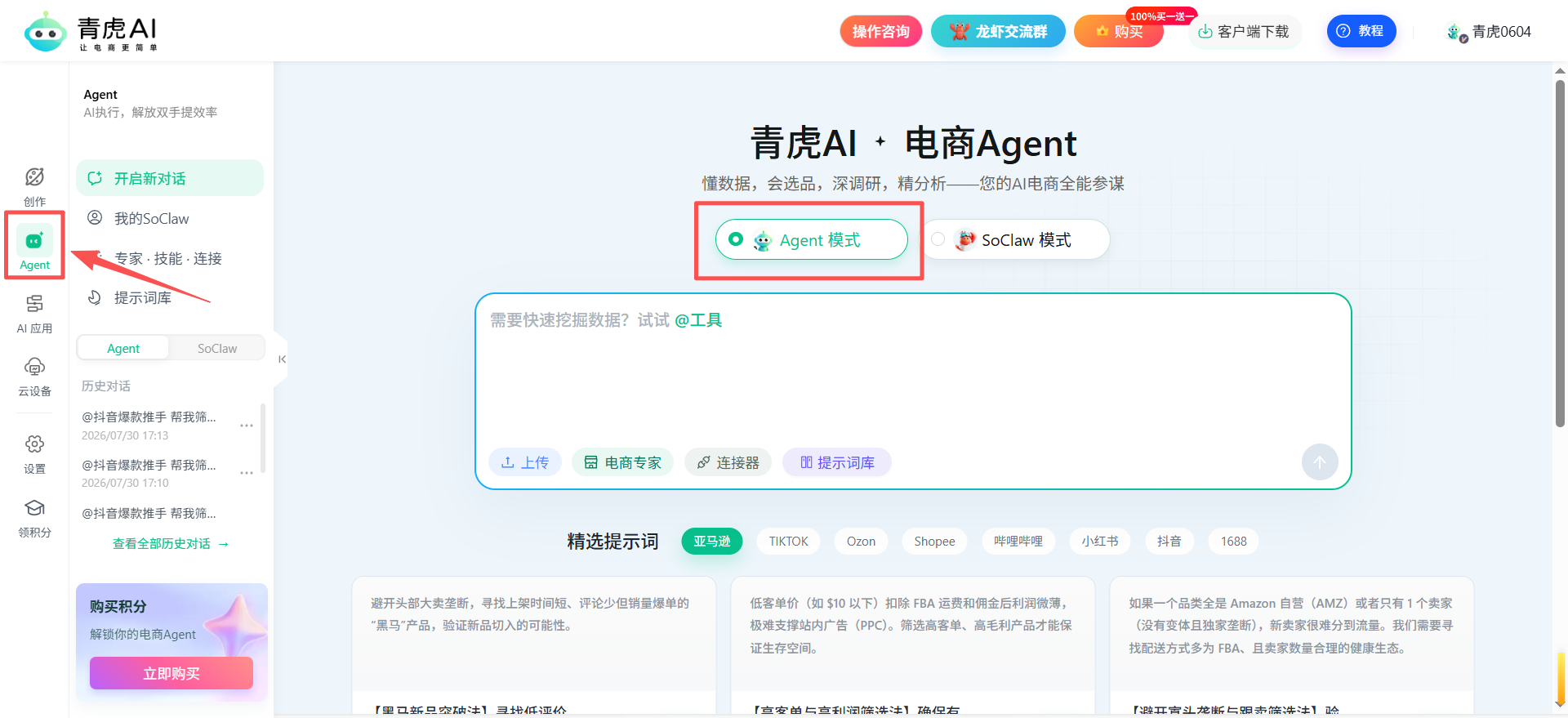
Task: Click into the prompt text input box
Action: tap(913, 372)
